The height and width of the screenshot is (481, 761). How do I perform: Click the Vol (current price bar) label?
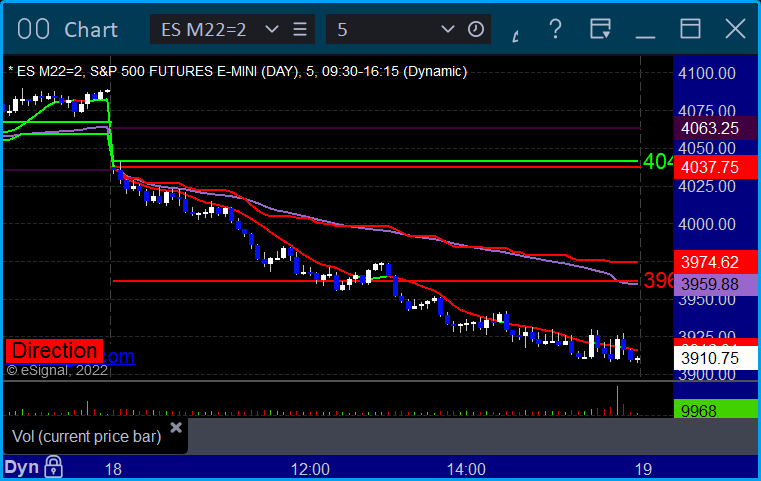86,436
